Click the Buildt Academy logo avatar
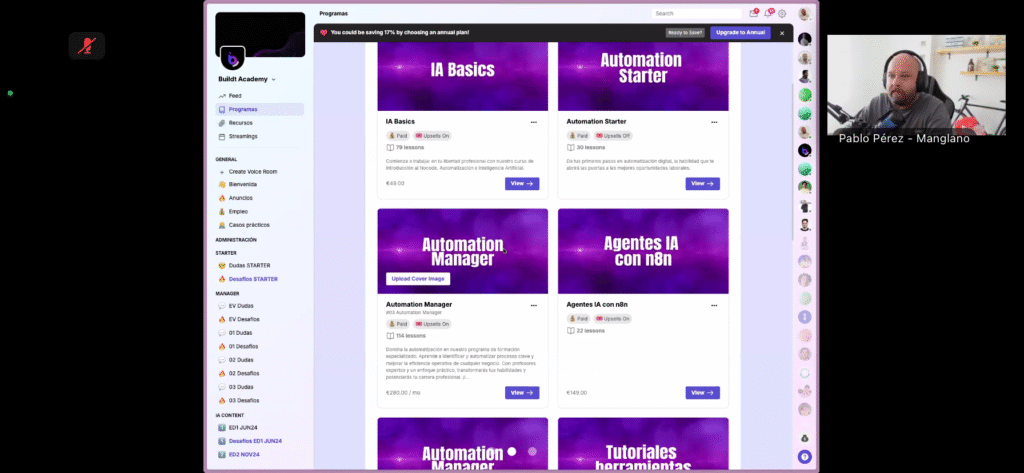Image resolution: width=1024 pixels, height=473 pixels. click(x=232, y=58)
